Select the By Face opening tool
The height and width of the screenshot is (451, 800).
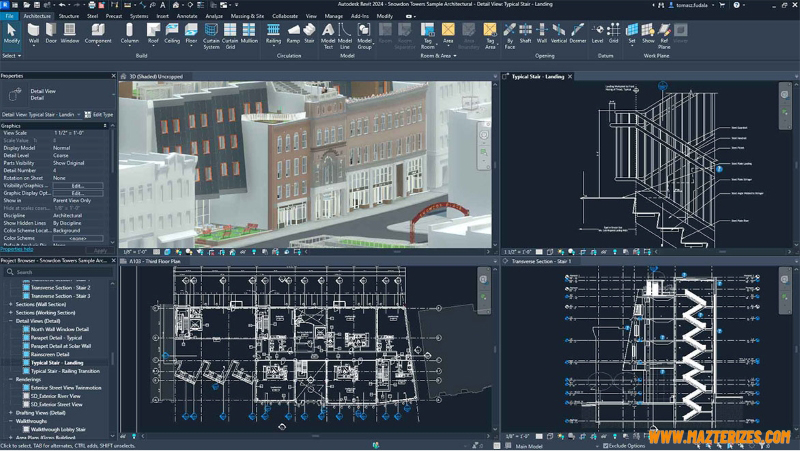510,36
